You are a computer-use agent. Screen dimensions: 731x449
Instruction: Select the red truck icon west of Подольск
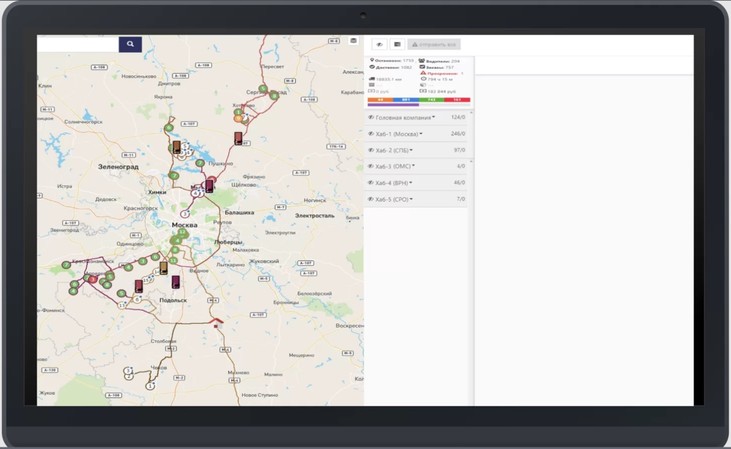pyautogui.click(x=139, y=286)
